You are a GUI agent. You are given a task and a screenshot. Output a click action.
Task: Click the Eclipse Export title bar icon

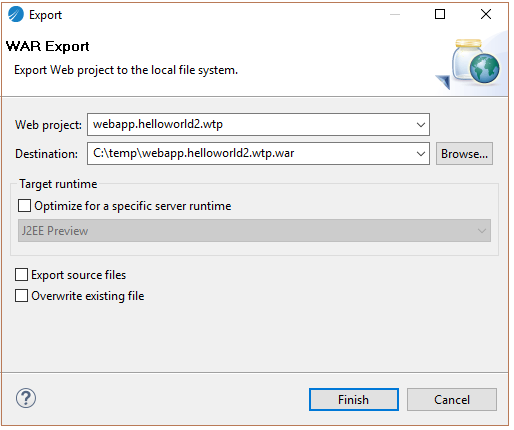(16, 15)
